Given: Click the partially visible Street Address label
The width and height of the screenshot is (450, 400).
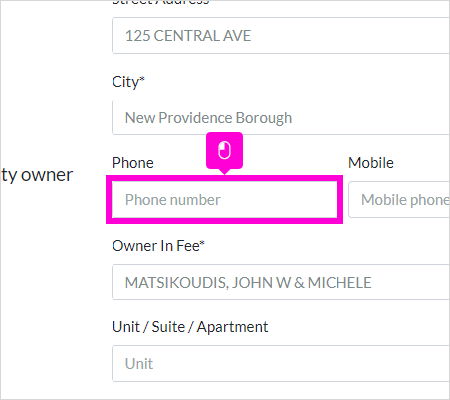Looking at the screenshot, I should click(x=161, y=2).
